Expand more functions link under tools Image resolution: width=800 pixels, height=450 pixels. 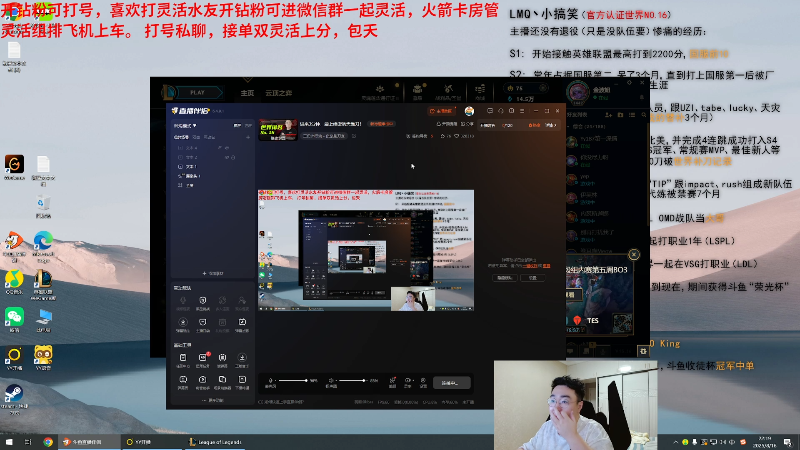[213, 401]
